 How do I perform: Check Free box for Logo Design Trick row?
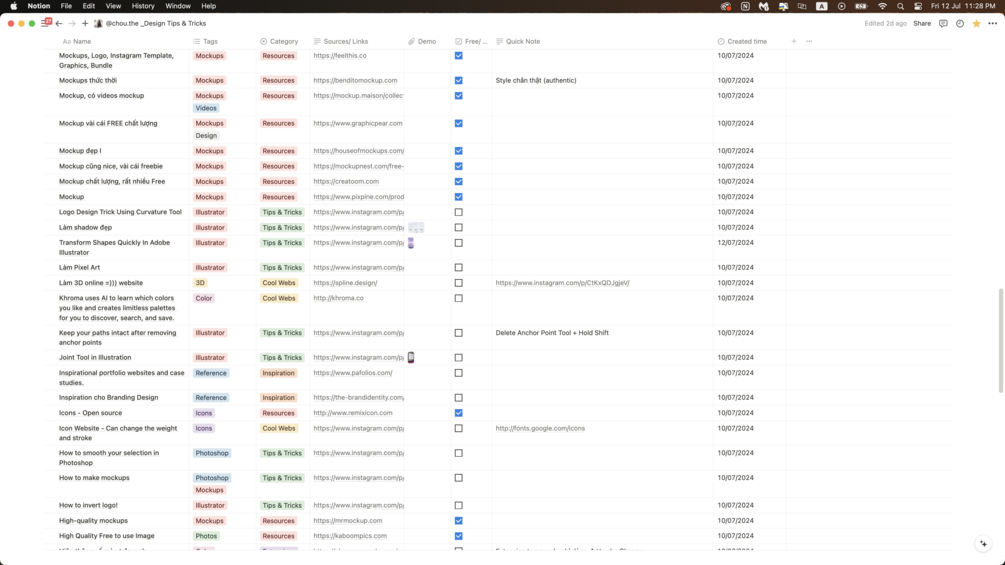[458, 212]
